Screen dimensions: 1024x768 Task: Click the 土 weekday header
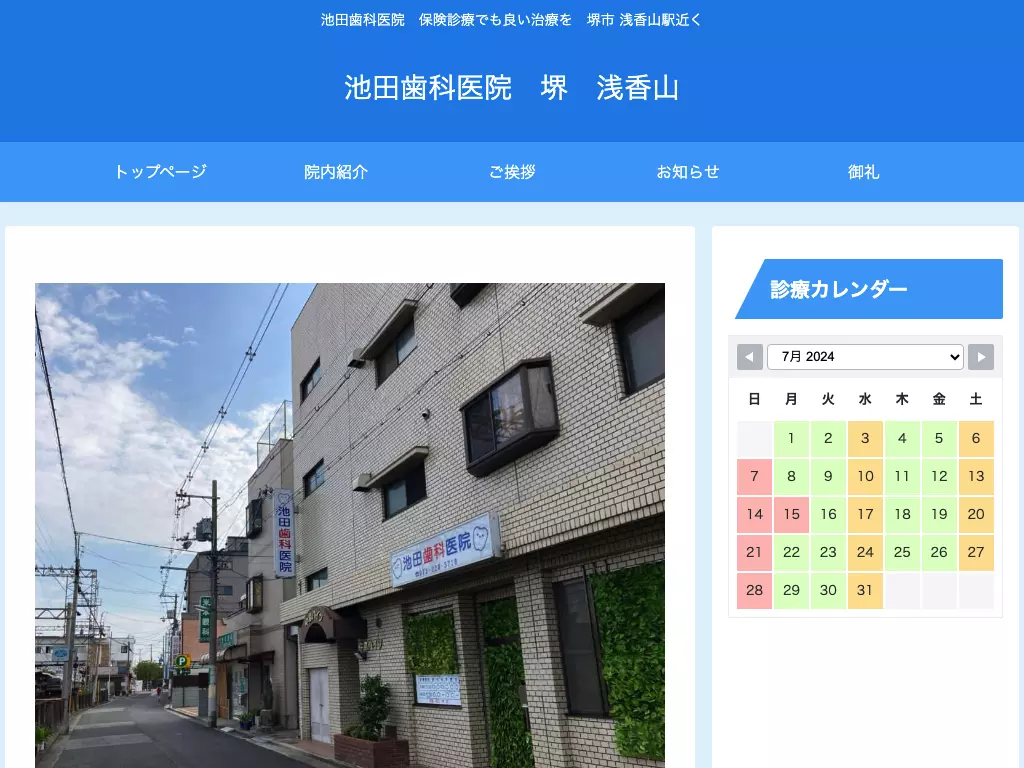coord(976,399)
